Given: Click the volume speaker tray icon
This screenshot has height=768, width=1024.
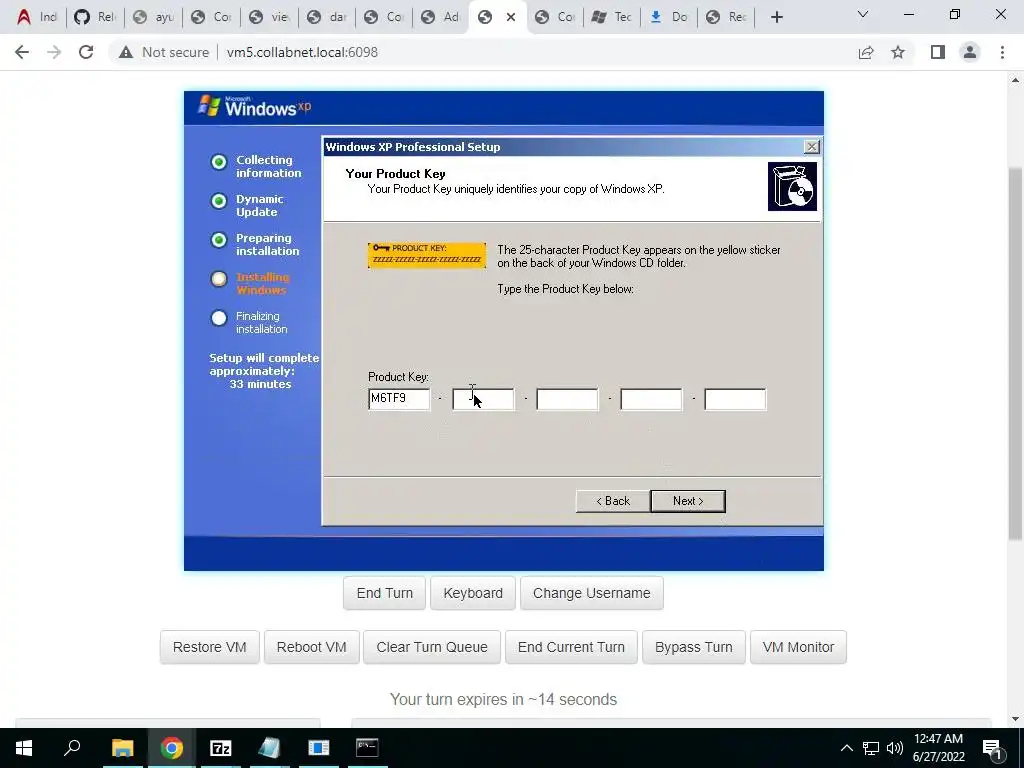Looking at the screenshot, I should [x=895, y=748].
